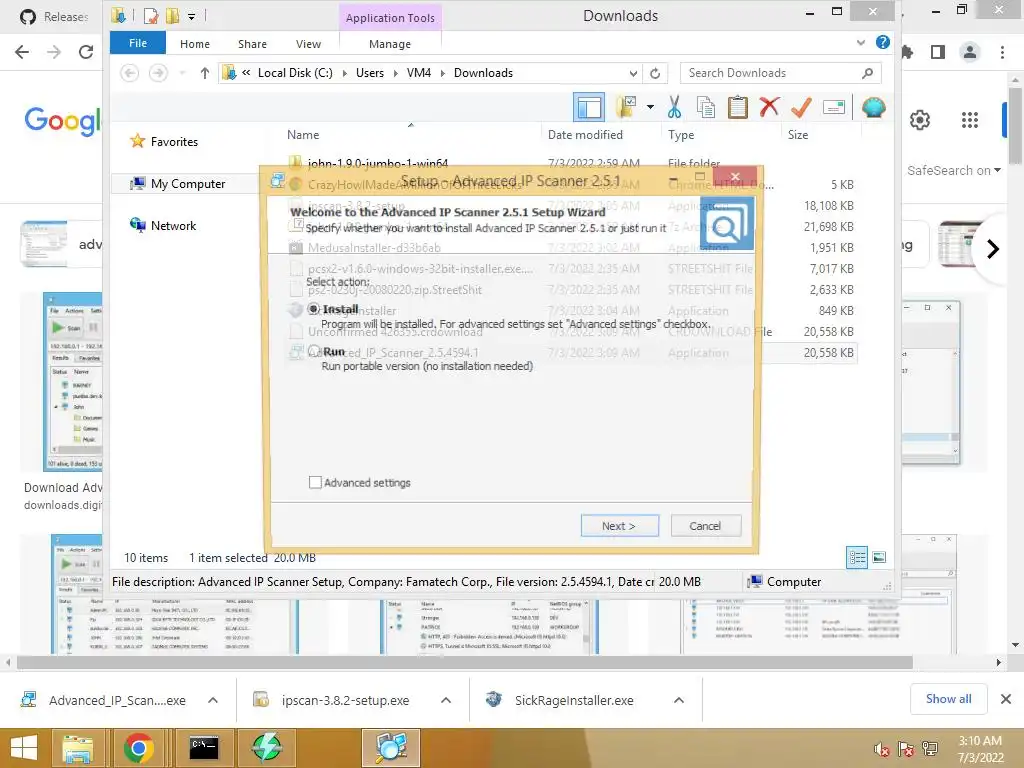Image resolution: width=1024 pixels, height=768 pixels.
Task: Sort files by the Date modified column
Action: (585, 135)
